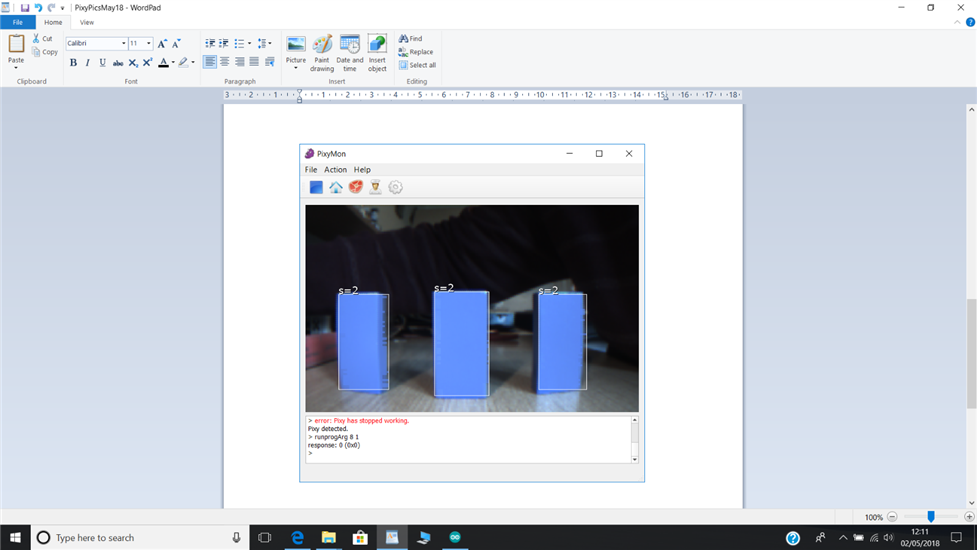Open the Calibri font family dropdown
977x550 pixels.
[124, 44]
